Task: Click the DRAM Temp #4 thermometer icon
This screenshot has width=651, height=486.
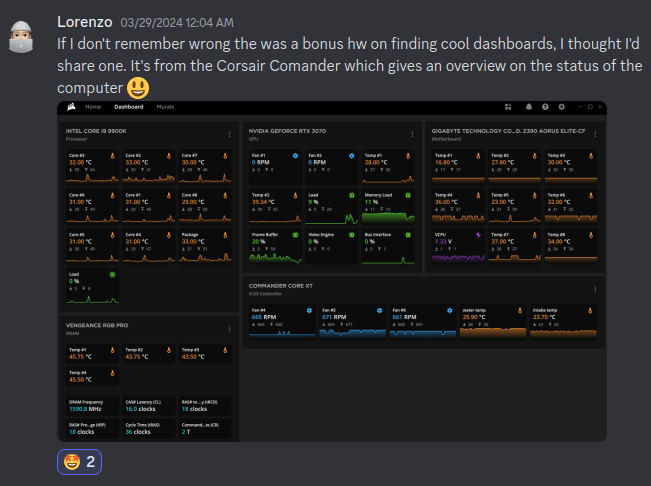Action: 112,373
